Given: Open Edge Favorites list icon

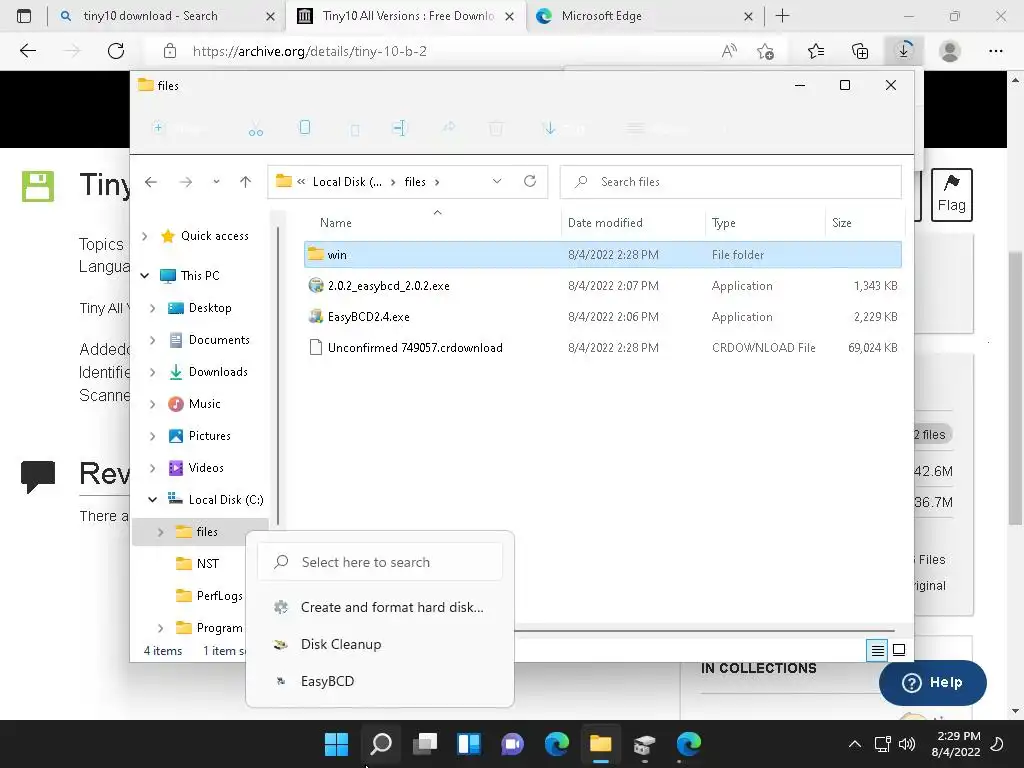Looking at the screenshot, I should tap(816, 50).
